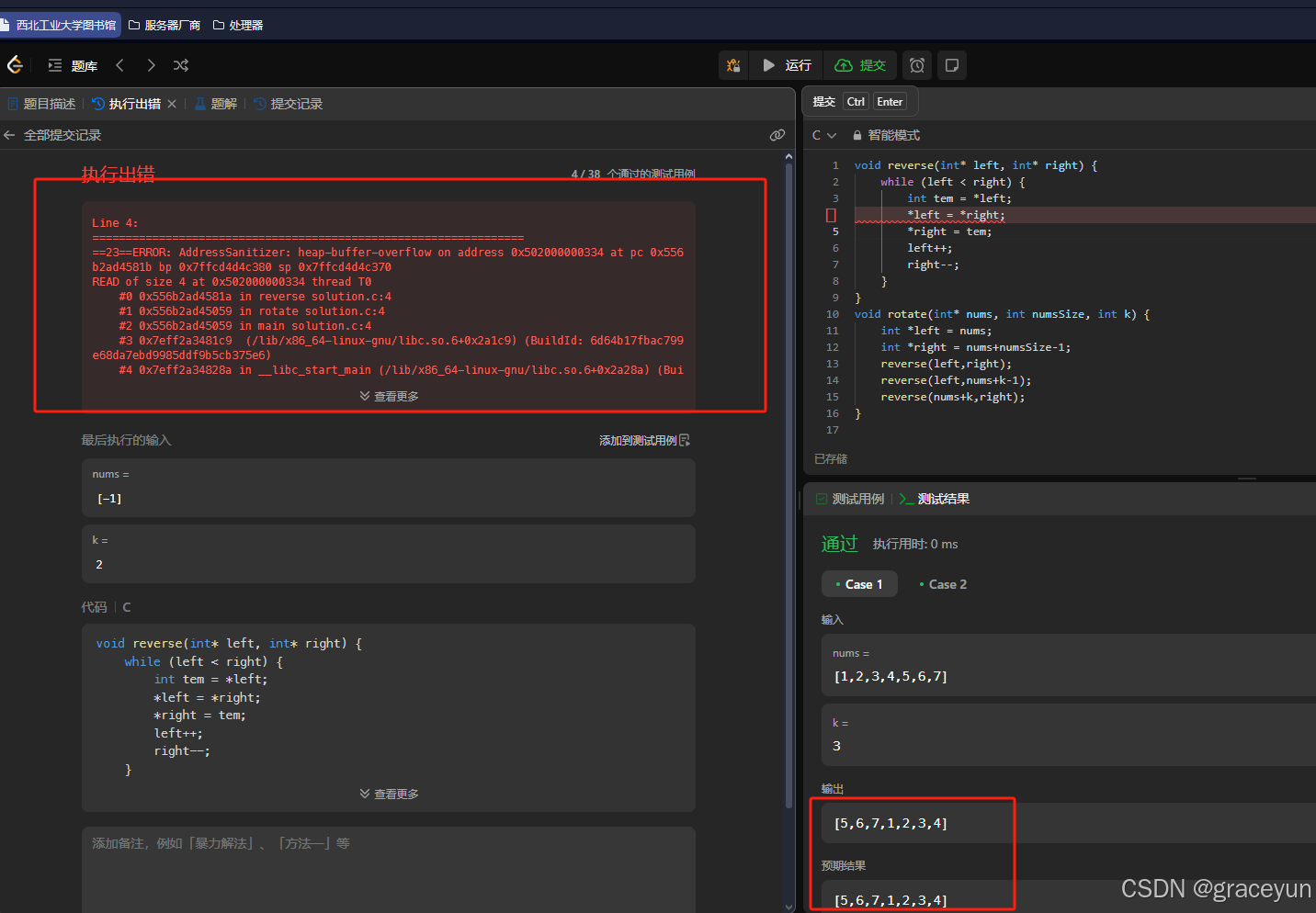This screenshot has height=913, width=1316.
Task: Click the error marker on line 4
Action: pos(831,215)
